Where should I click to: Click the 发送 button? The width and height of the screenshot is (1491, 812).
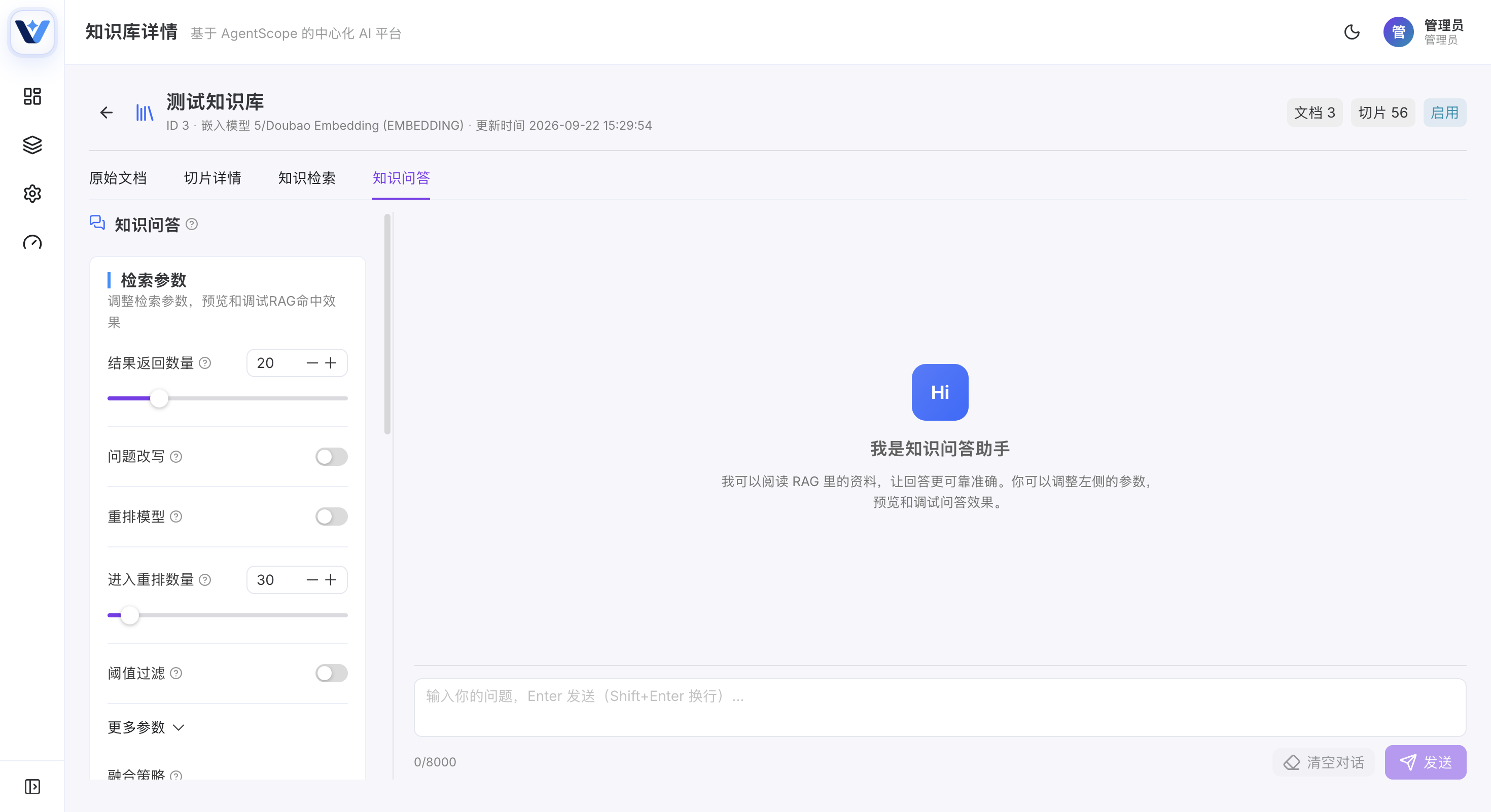click(x=1425, y=762)
